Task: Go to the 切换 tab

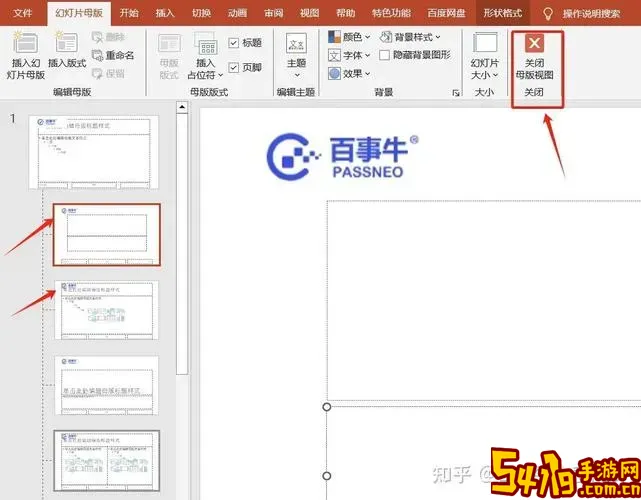Action: pyautogui.click(x=202, y=13)
